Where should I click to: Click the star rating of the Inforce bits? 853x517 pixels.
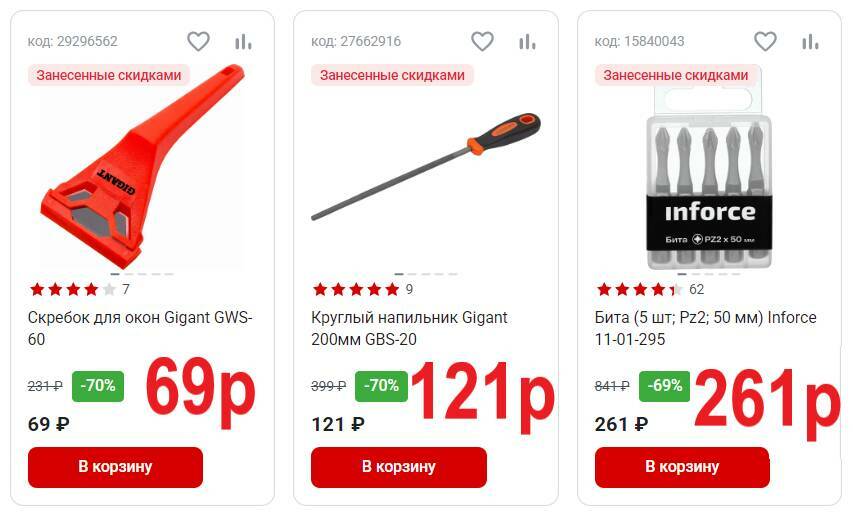[x=639, y=289]
